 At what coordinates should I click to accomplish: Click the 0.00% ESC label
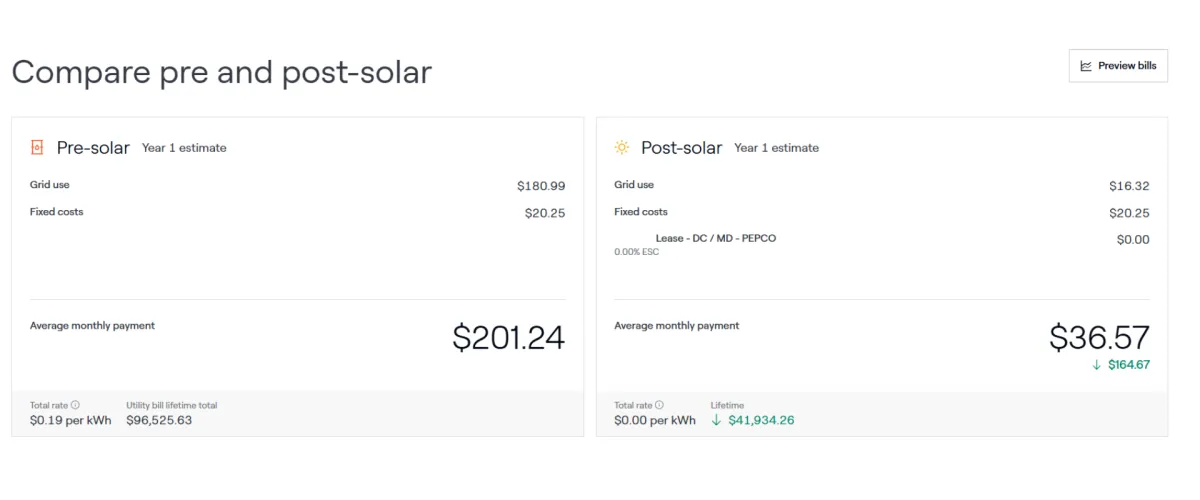637,252
